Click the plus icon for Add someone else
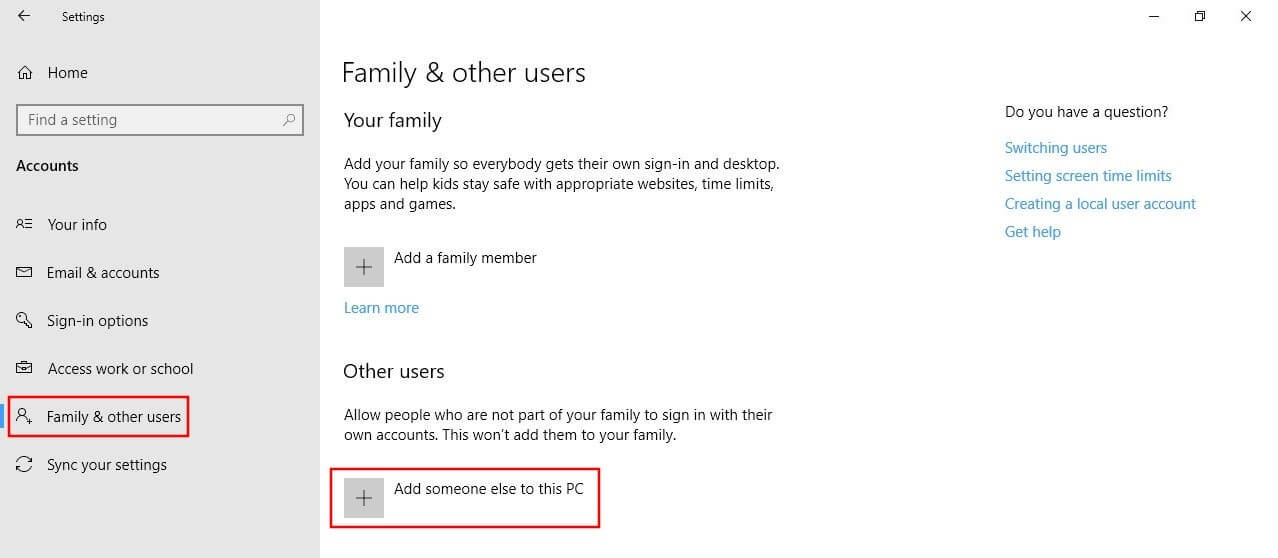The image size is (1278, 558). pos(364,498)
